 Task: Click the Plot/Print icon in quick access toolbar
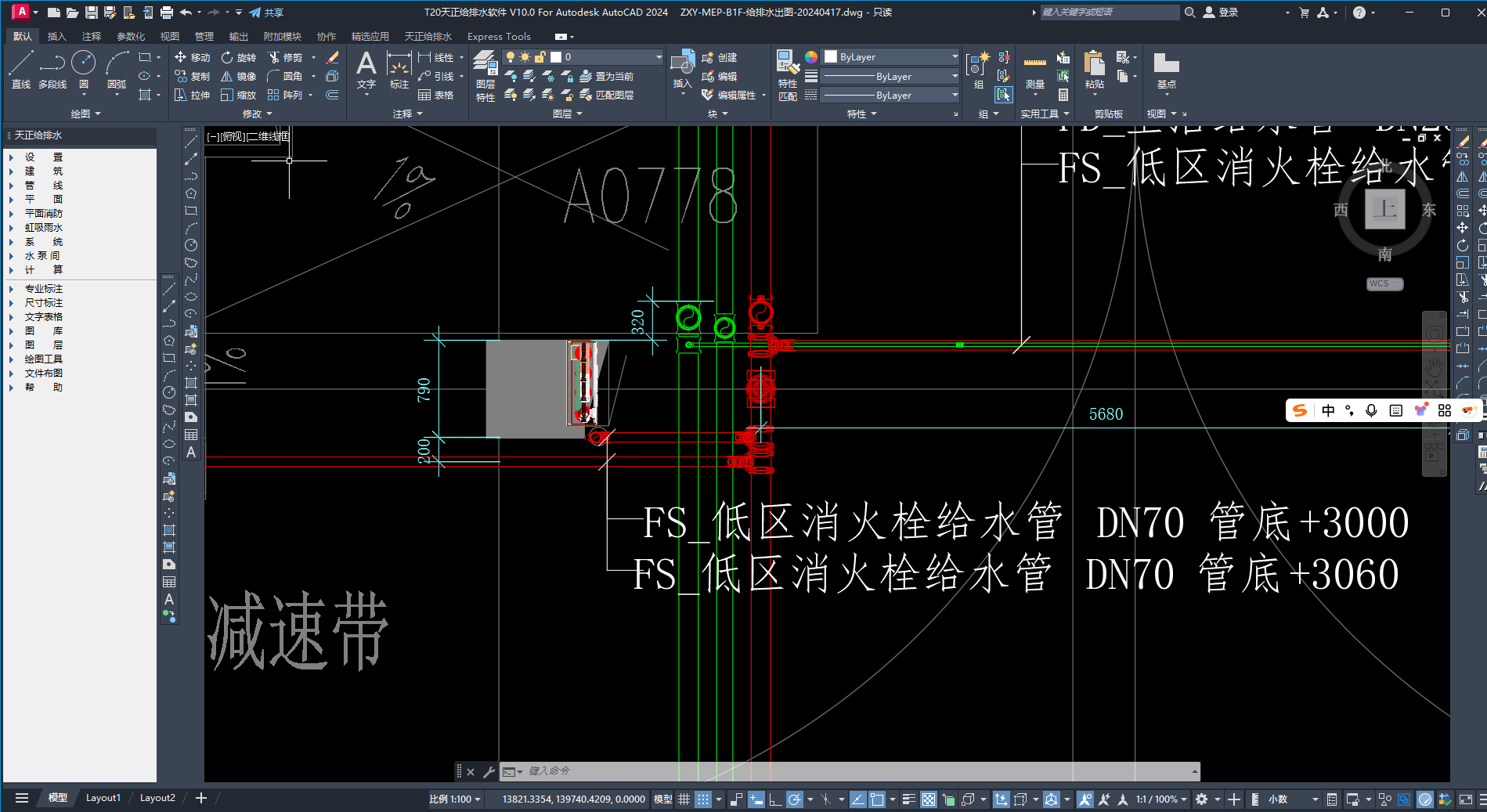pyautogui.click(x=167, y=13)
